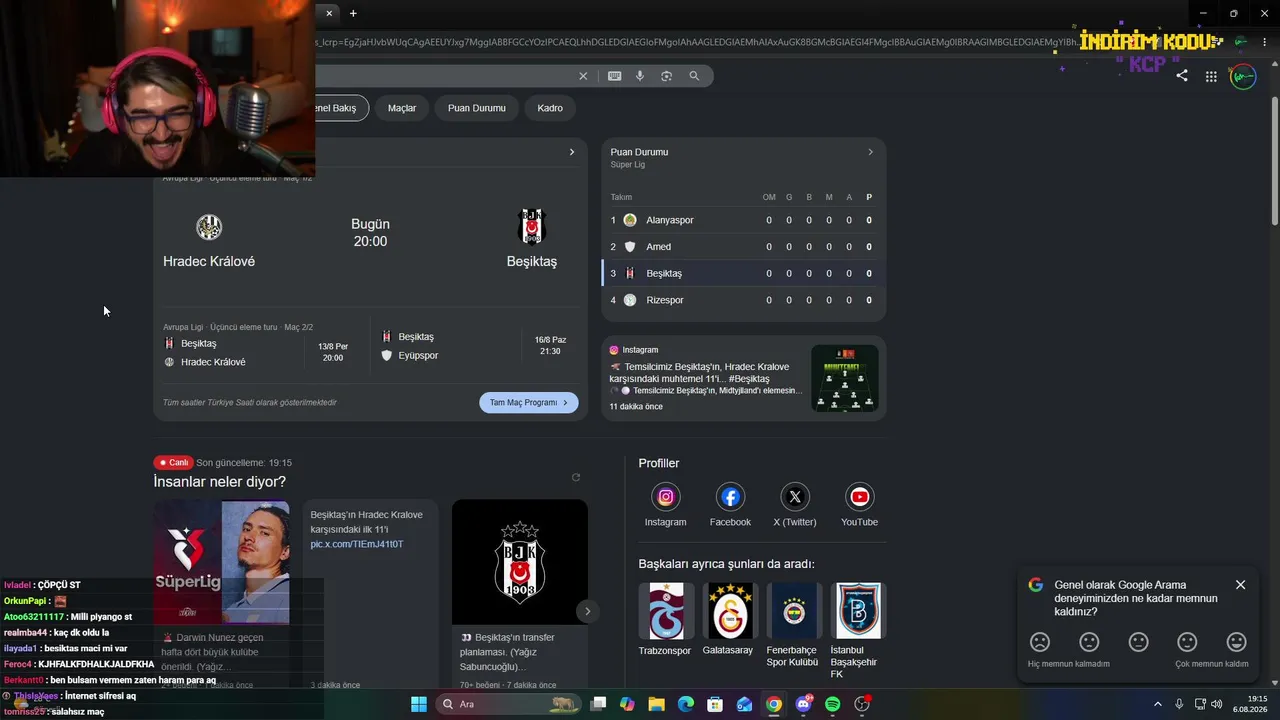The height and width of the screenshot is (720, 1280).
Task: Close the current browser tab
Action: pos(329,13)
